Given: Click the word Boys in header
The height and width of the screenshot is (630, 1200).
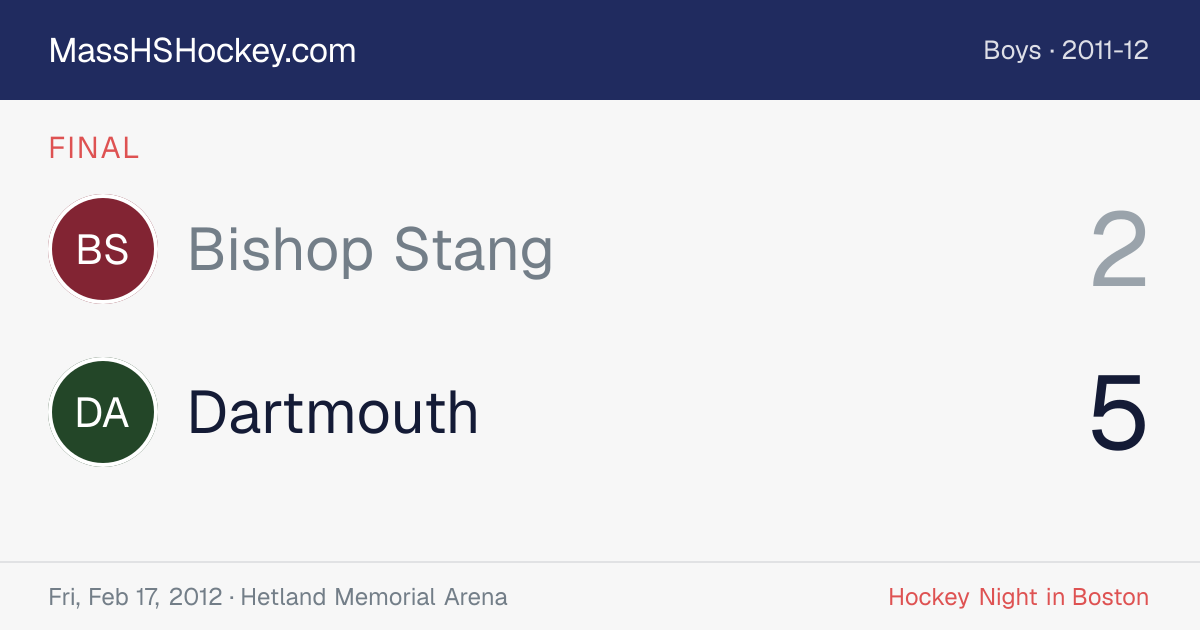Looking at the screenshot, I should (1012, 50).
